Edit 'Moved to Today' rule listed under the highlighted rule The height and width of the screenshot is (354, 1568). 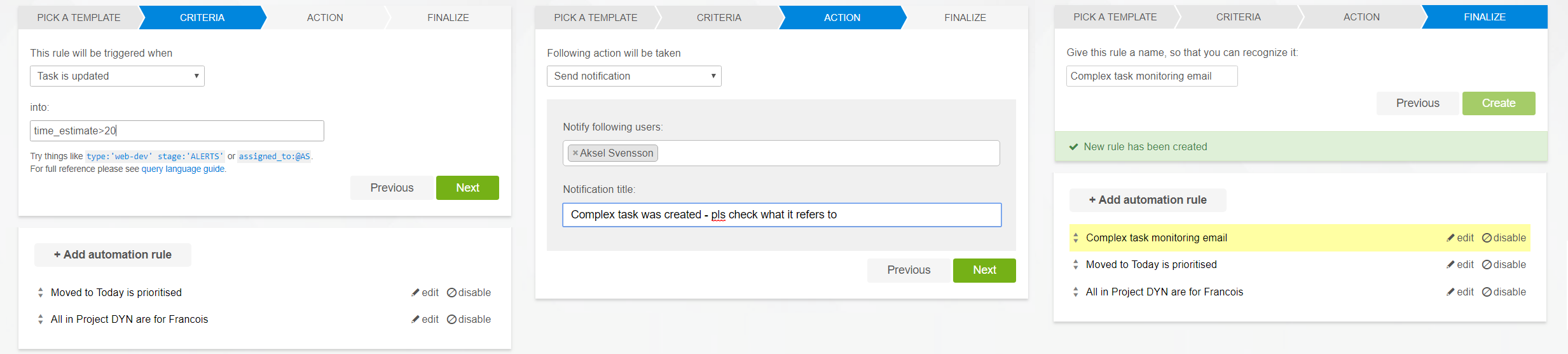[1460, 265]
